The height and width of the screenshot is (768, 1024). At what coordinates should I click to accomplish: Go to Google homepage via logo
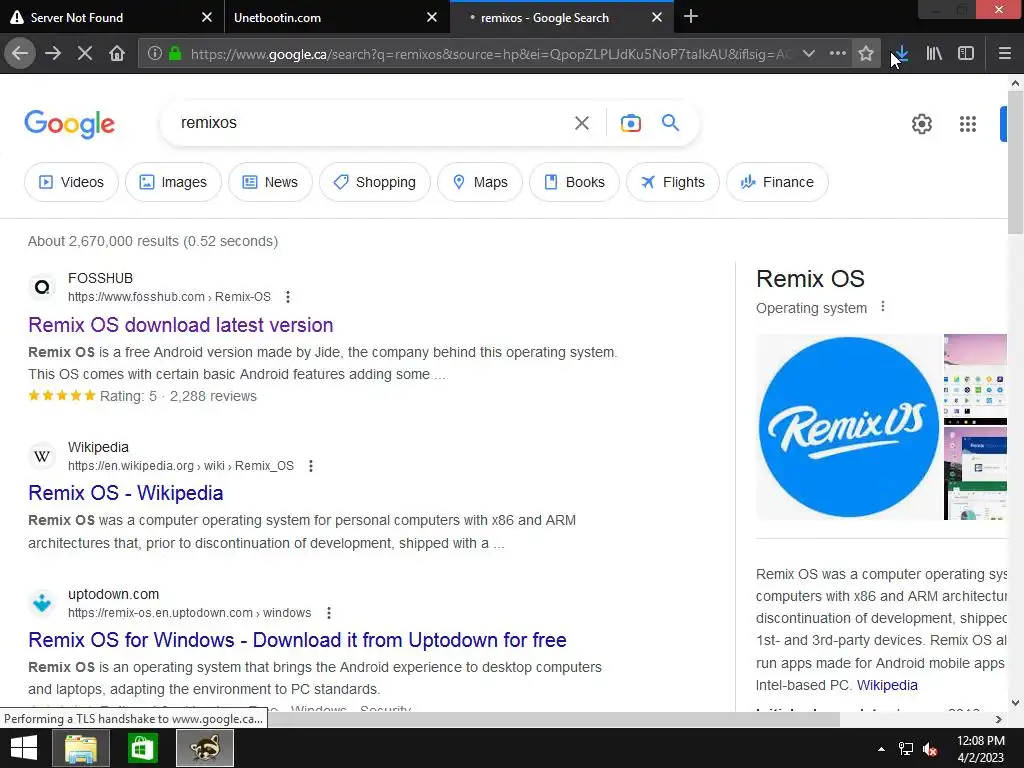click(x=70, y=123)
